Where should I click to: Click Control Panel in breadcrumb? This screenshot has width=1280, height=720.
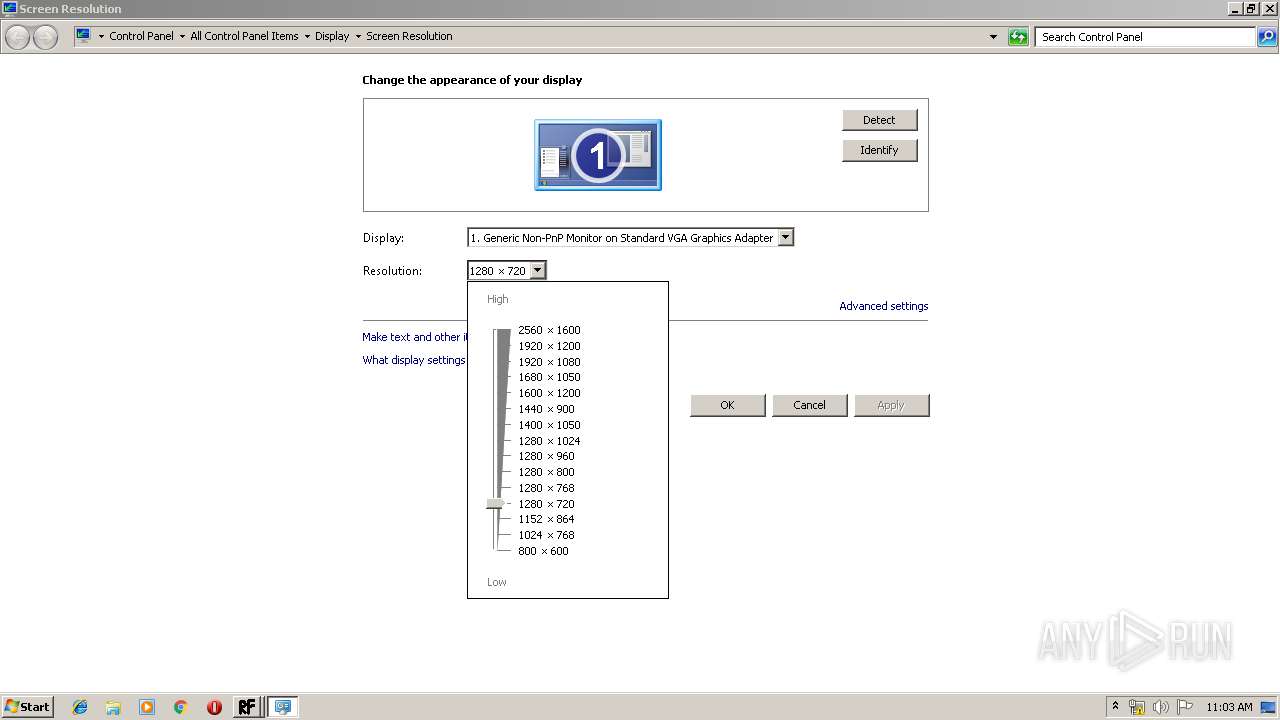[141, 36]
